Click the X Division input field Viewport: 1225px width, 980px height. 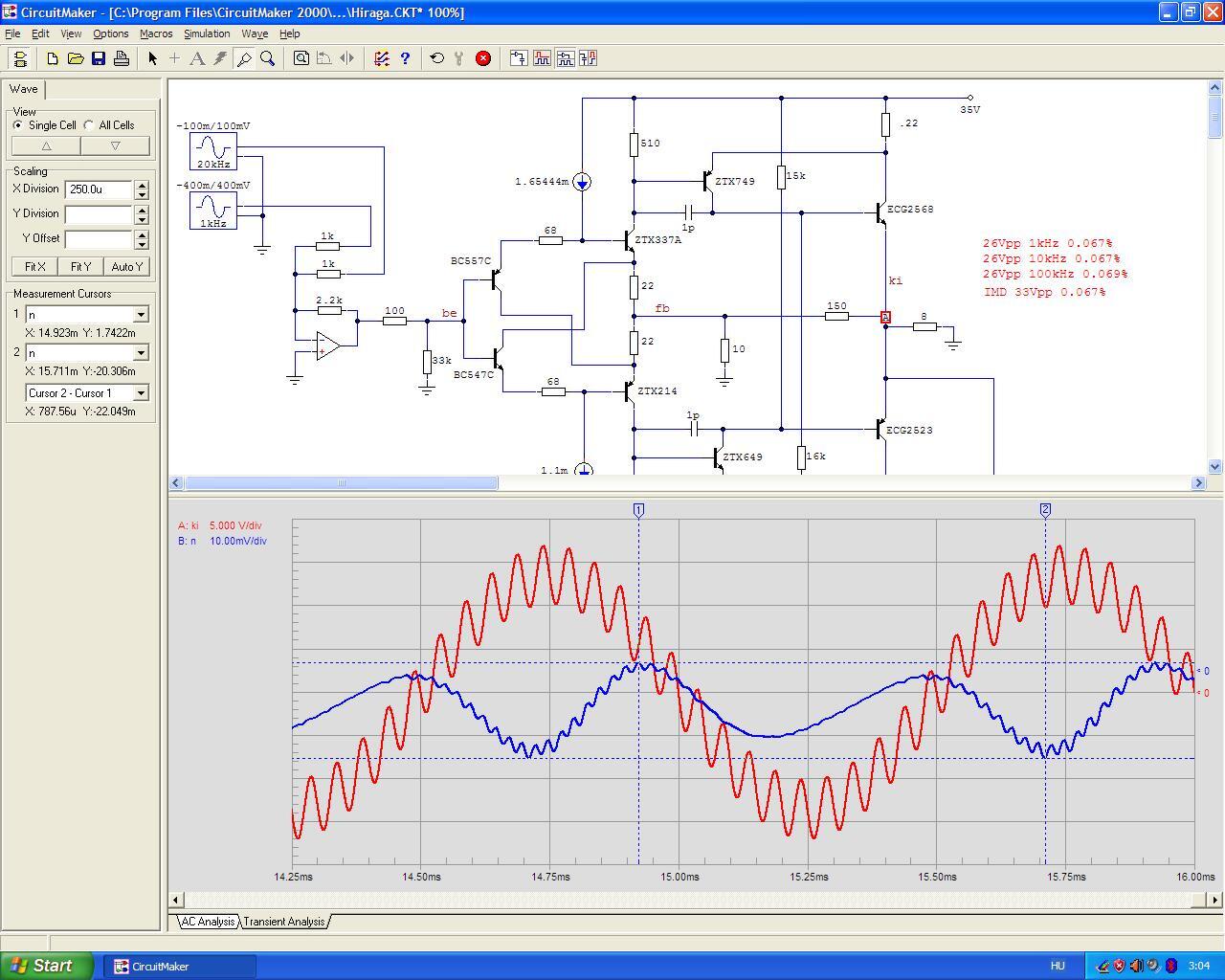tap(99, 189)
